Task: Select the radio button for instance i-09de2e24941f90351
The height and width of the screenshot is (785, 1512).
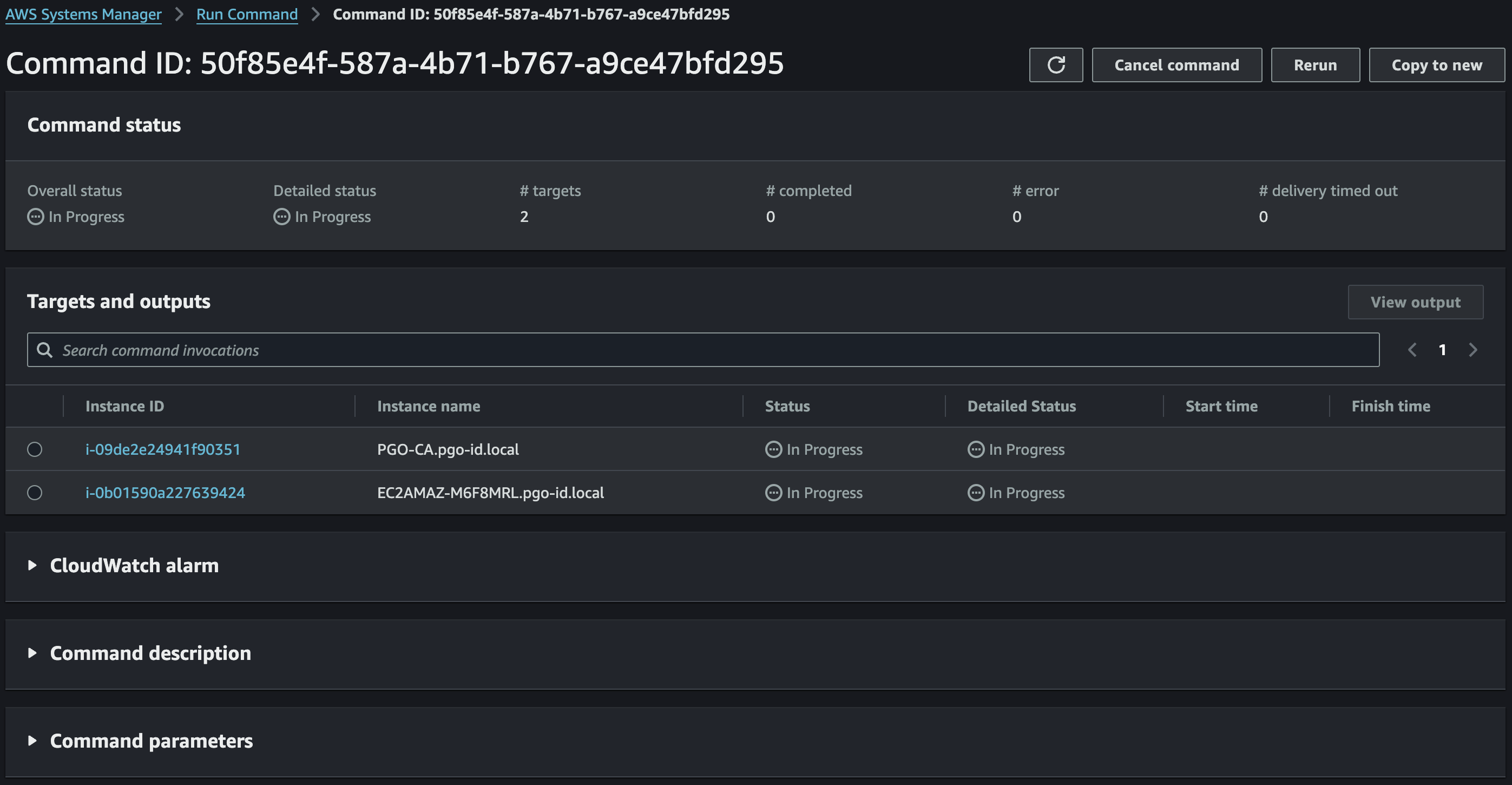Action: tap(34, 449)
